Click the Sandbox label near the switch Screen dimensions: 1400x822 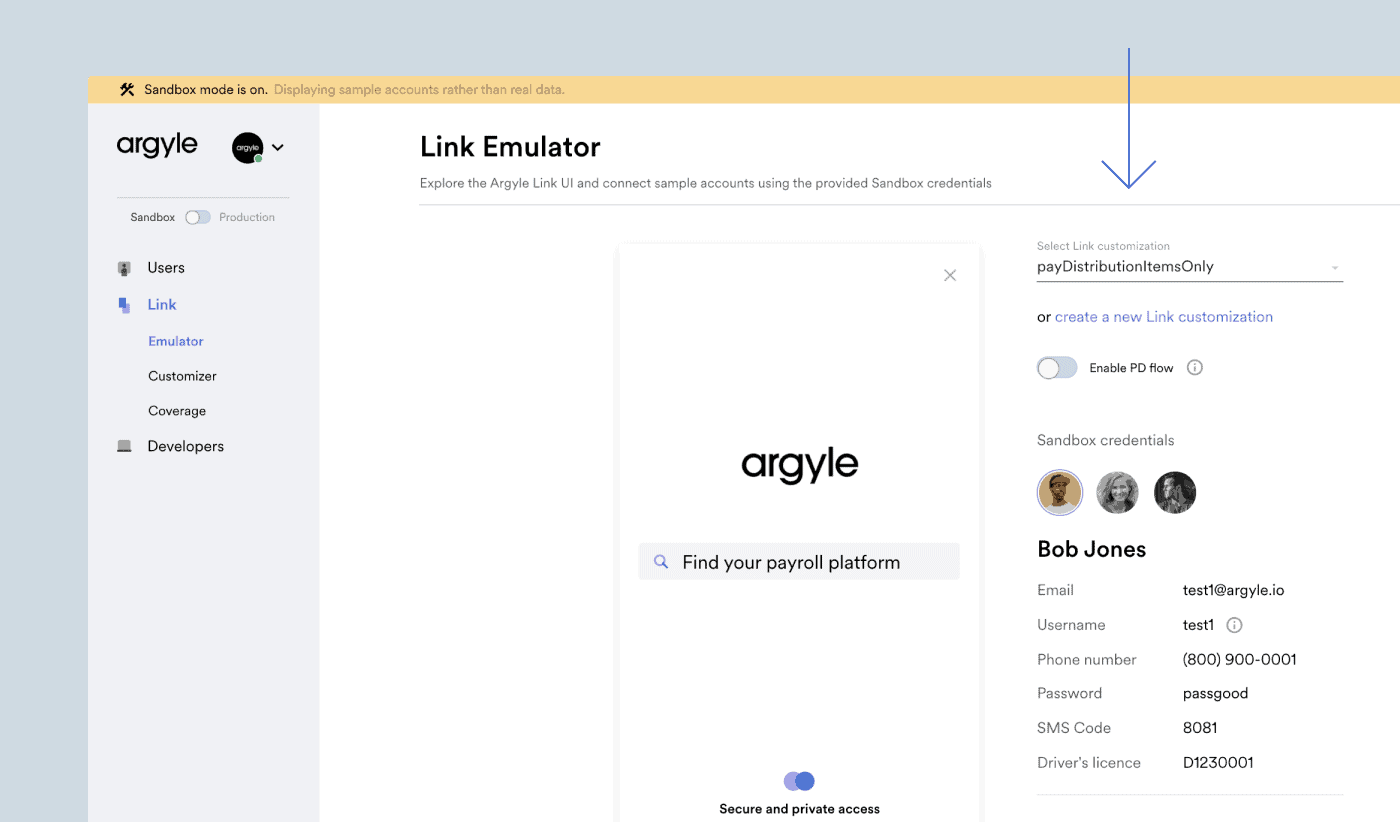coord(153,217)
